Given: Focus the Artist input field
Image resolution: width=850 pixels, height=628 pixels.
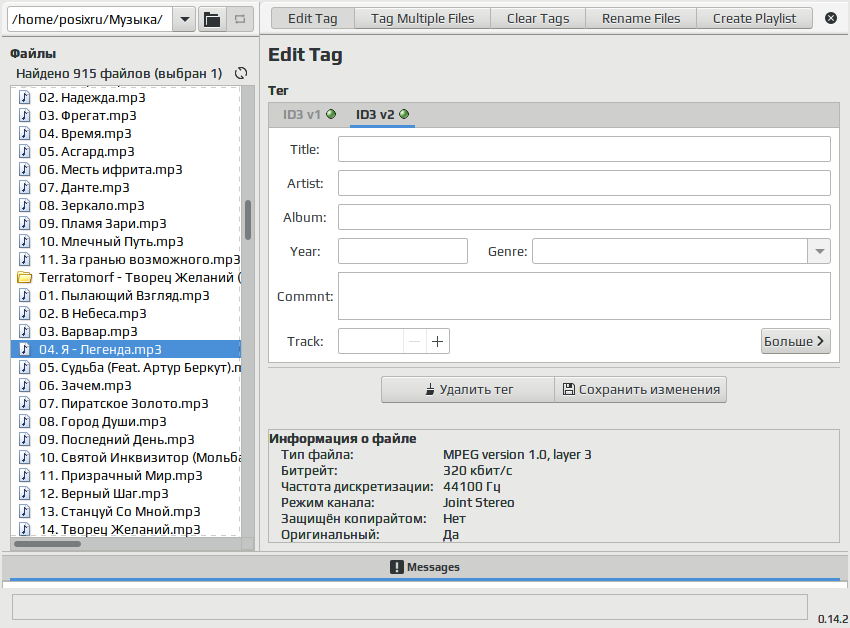Looking at the screenshot, I should (584, 183).
